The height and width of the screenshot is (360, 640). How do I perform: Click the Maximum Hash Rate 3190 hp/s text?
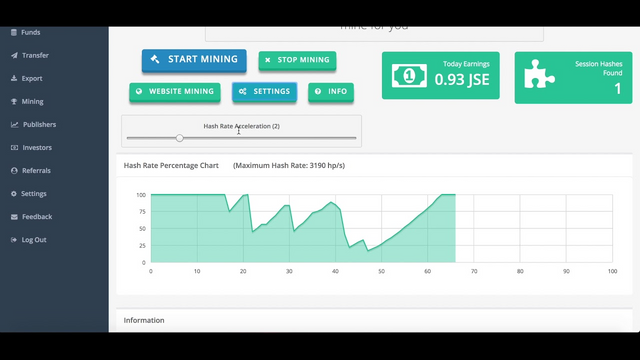[x=289, y=165]
